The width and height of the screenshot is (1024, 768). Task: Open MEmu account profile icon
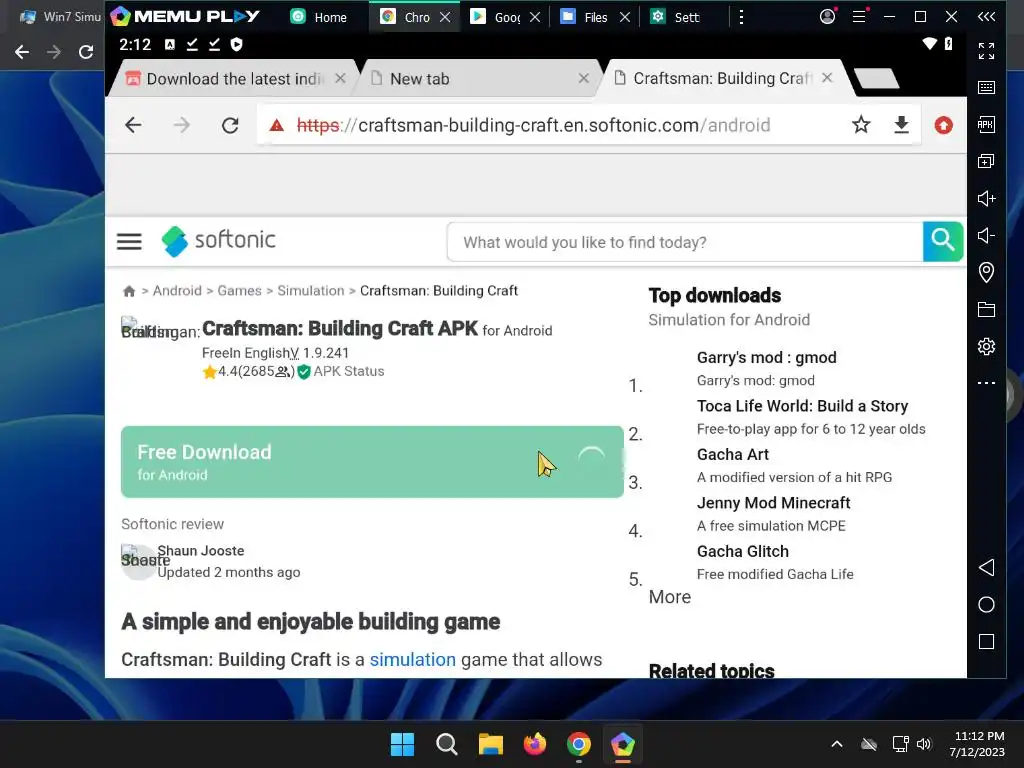click(x=827, y=16)
